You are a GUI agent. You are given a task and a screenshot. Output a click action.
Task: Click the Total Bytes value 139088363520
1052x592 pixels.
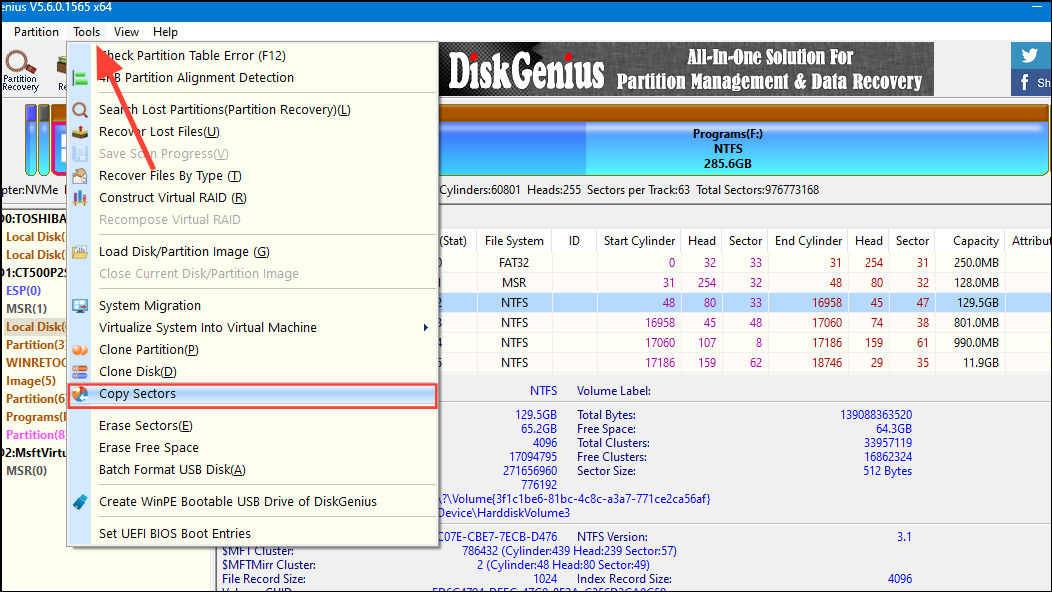click(876, 415)
